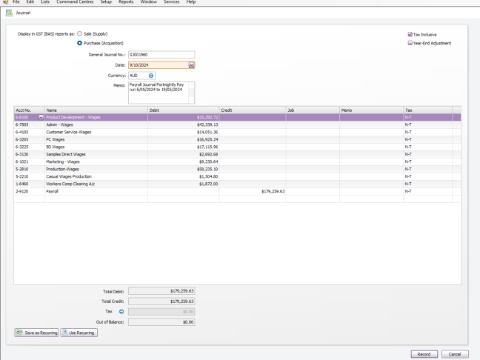This screenshot has width=480, height=360.
Task: Click the Job column header
Action: pos(313,110)
